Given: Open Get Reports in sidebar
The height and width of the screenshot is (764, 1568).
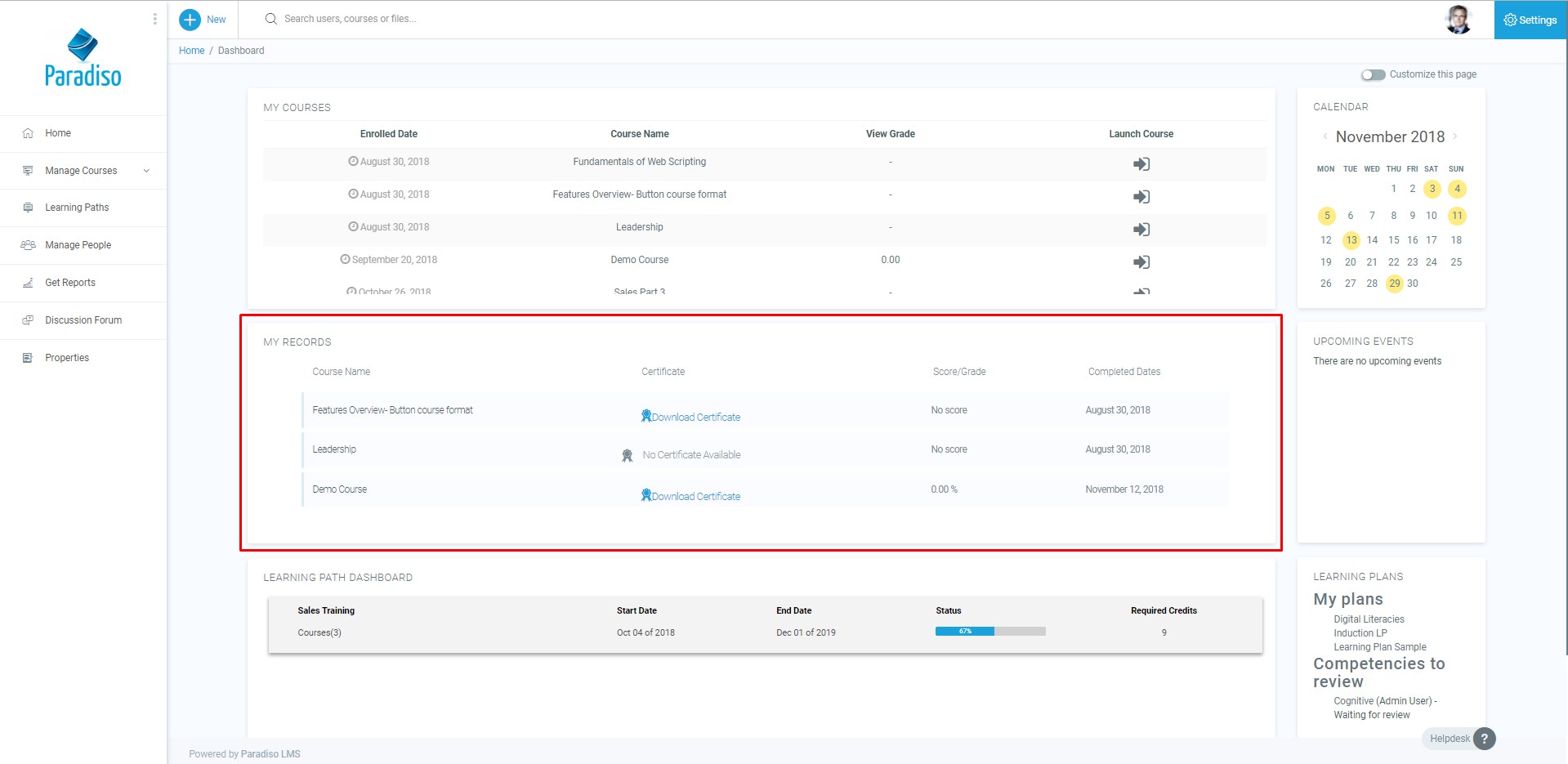Looking at the screenshot, I should (x=70, y=283).
